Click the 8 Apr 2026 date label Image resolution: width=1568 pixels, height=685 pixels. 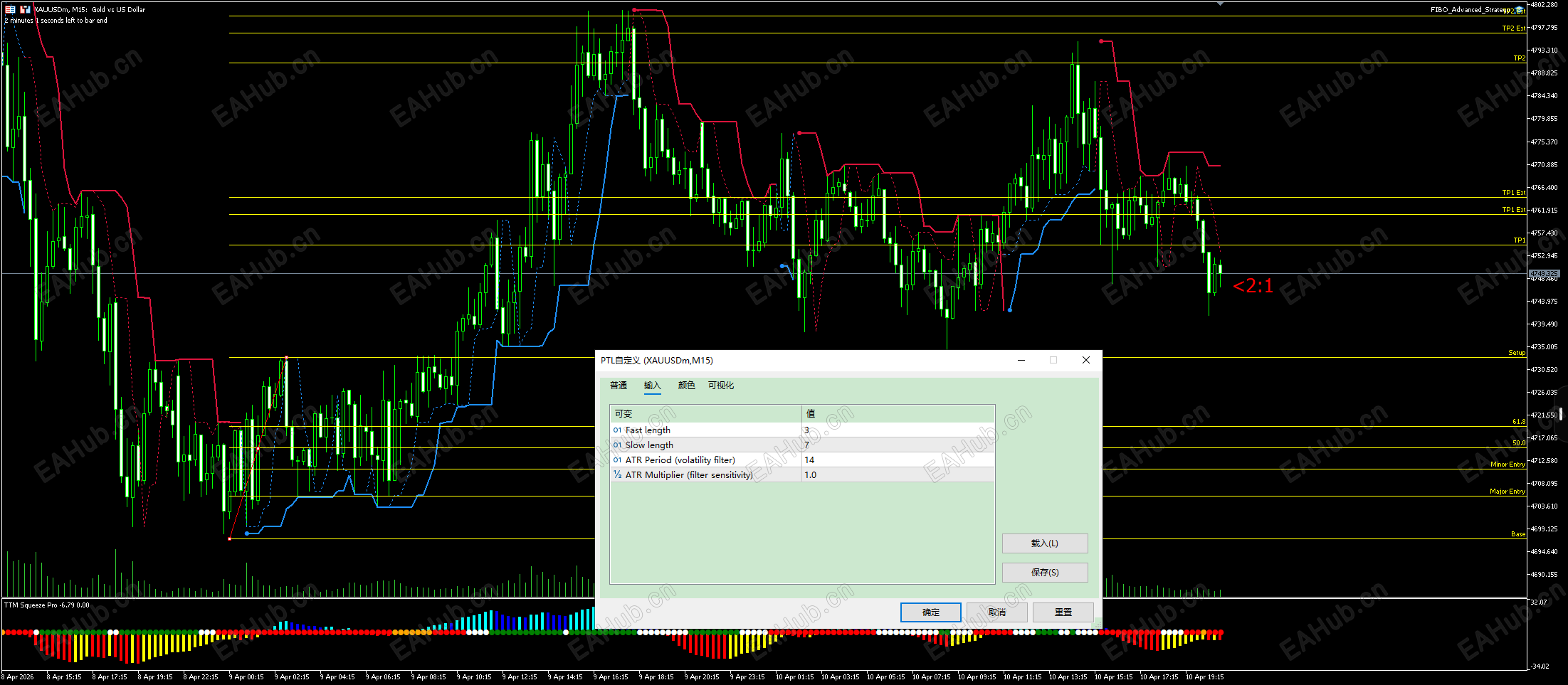(19, 677)
